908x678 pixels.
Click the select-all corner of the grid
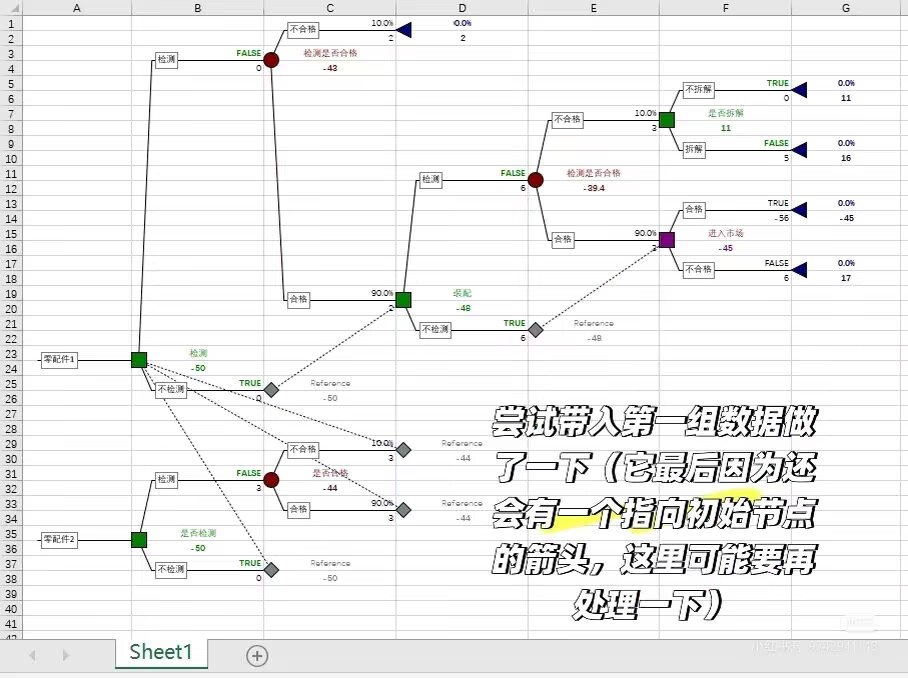[x=11, y=8]
